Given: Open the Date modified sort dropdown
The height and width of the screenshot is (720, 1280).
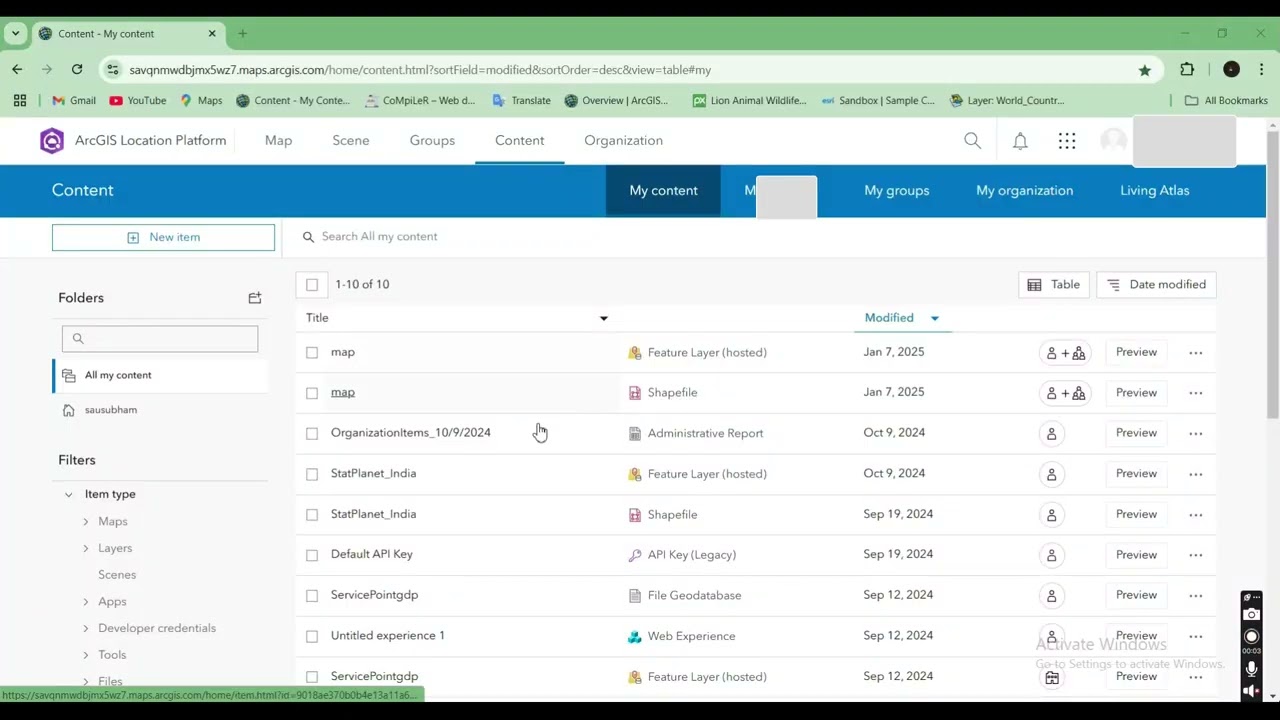Looking at the screenshot, I should [1156, 285].
